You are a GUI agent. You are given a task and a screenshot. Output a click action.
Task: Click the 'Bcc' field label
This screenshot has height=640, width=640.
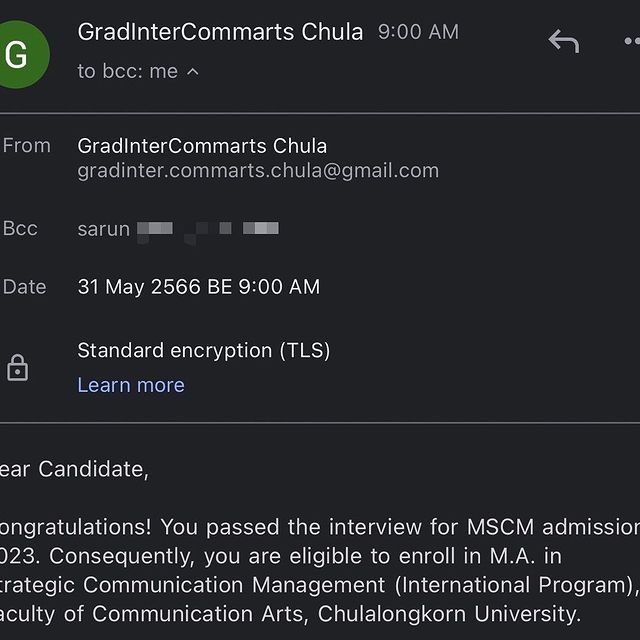coord(20,229)
